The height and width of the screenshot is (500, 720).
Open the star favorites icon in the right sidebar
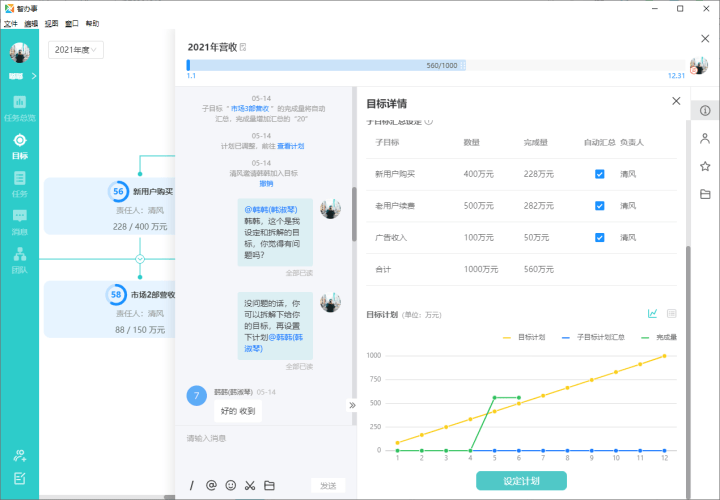pos(705,166)
